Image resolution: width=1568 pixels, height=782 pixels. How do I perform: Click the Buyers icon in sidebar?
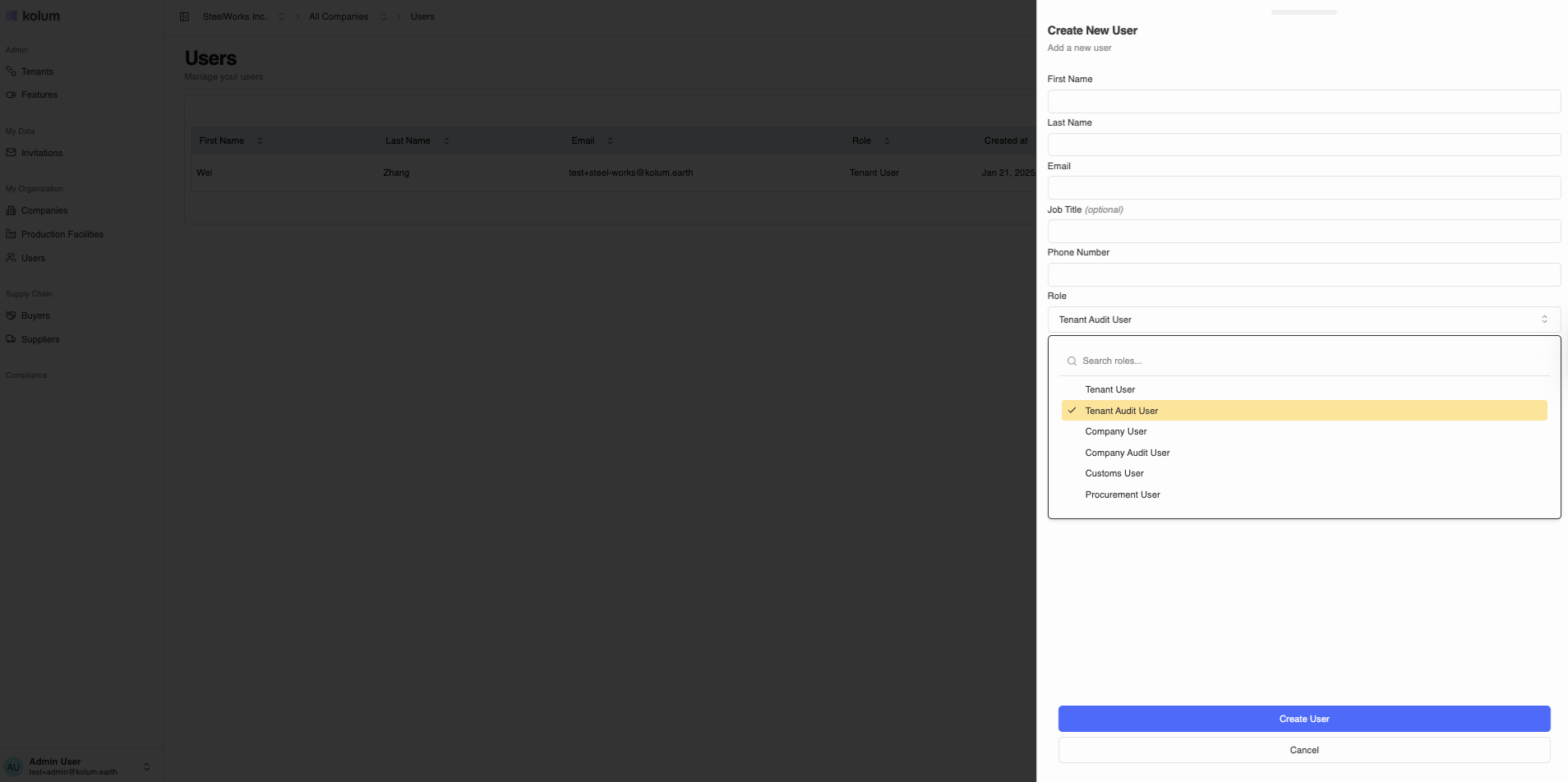12,315
